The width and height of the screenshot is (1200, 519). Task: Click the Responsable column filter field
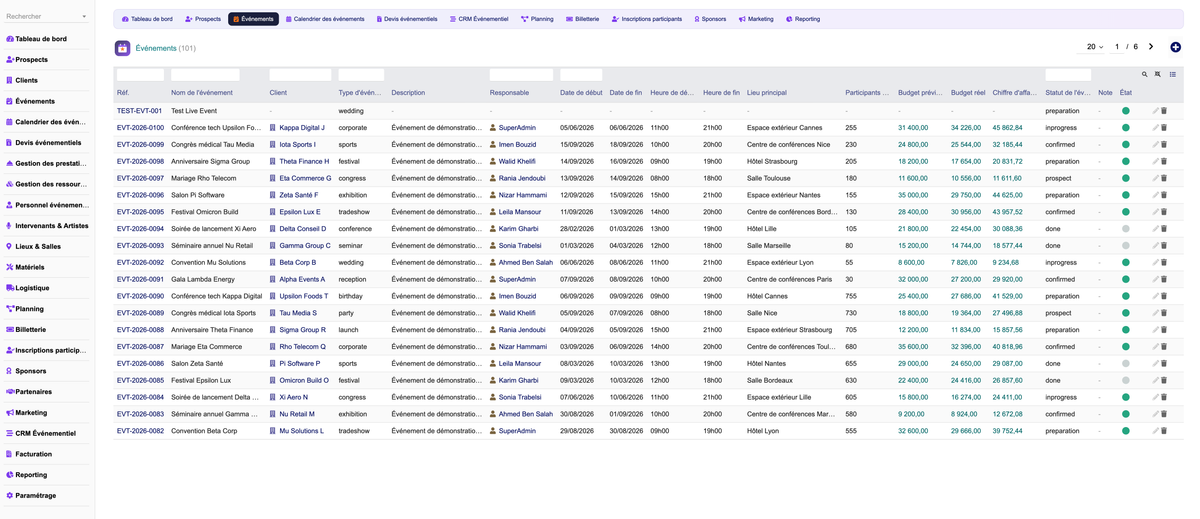(521, 75)
